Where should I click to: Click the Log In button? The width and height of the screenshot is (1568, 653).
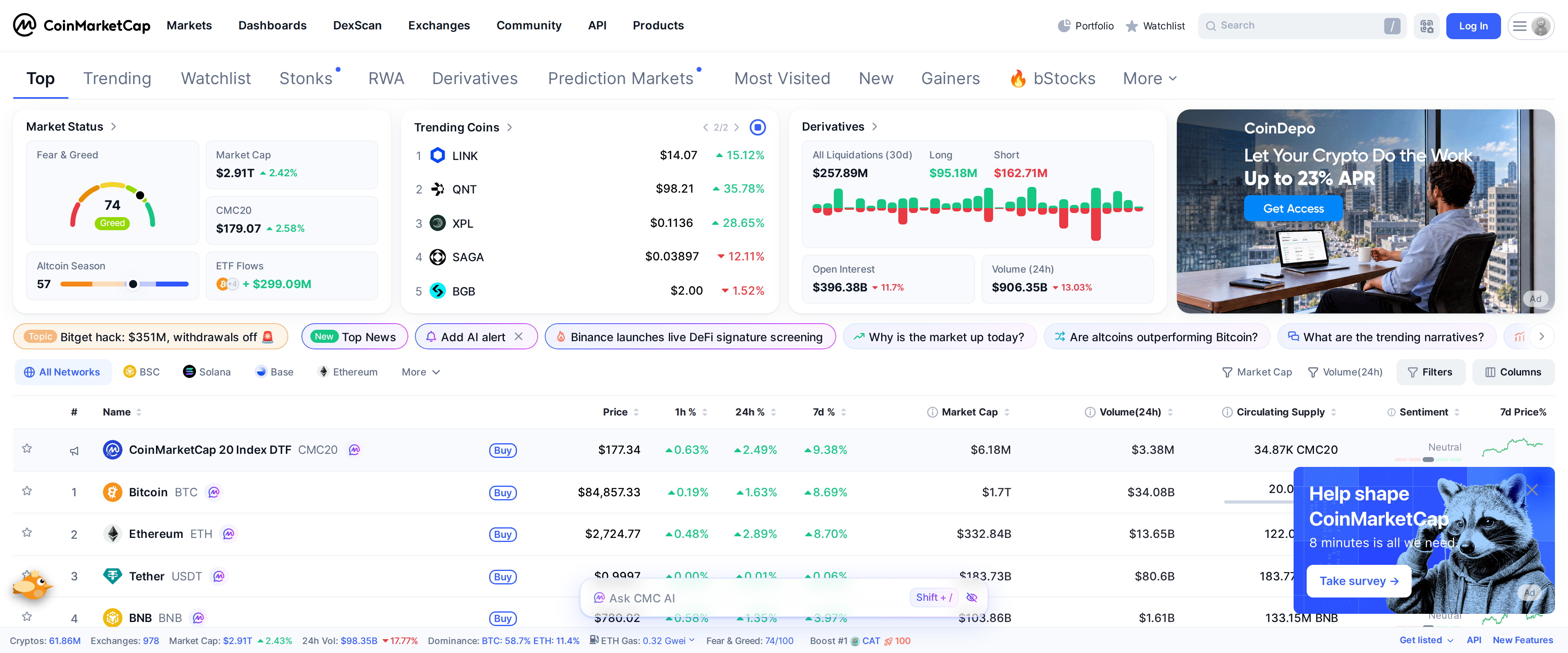tap(1473, 26)
